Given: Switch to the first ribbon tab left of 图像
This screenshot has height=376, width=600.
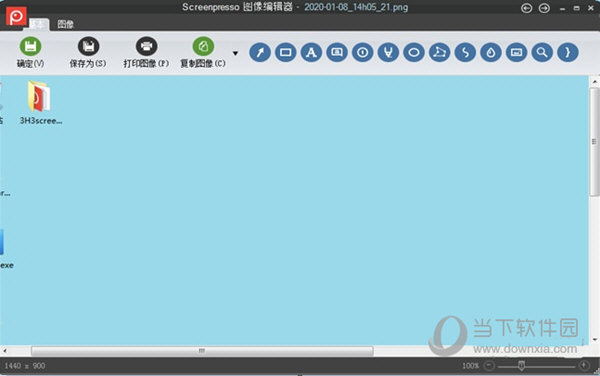Looking at the screenshot, I should tap(39, 25).
